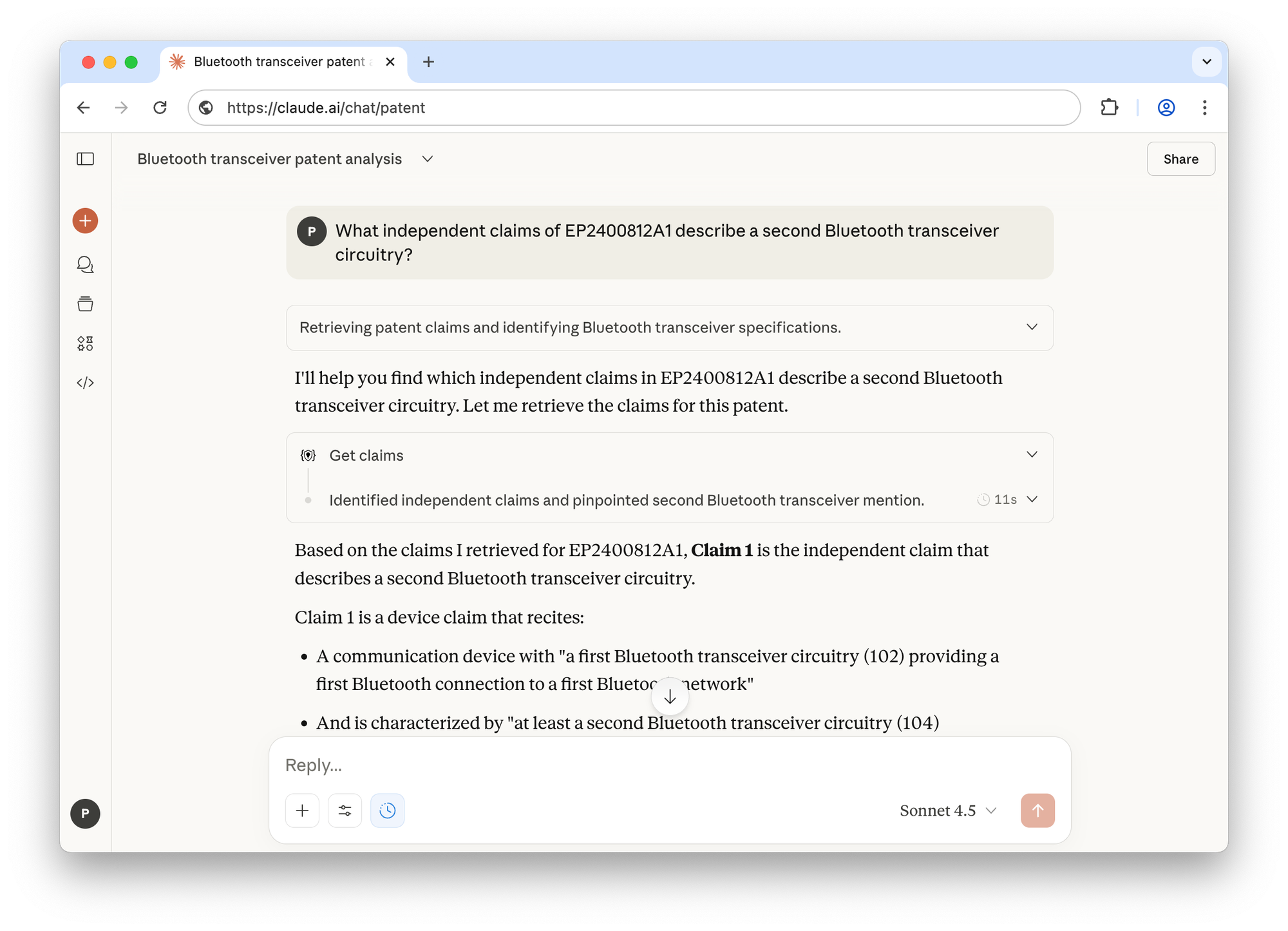Expand the Get claims tool result
1288x931 pixels.
[x=1032, y=455]
